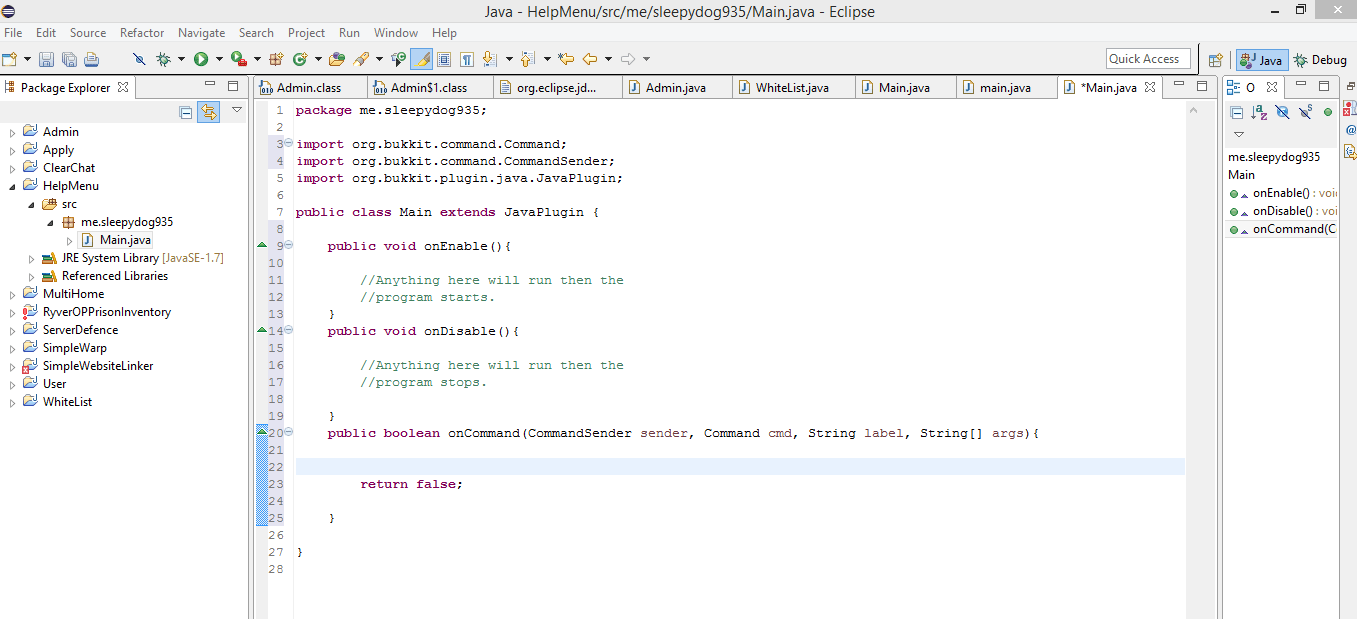Create a new Java class icon

pyautogui.click(x=298, y=59)
